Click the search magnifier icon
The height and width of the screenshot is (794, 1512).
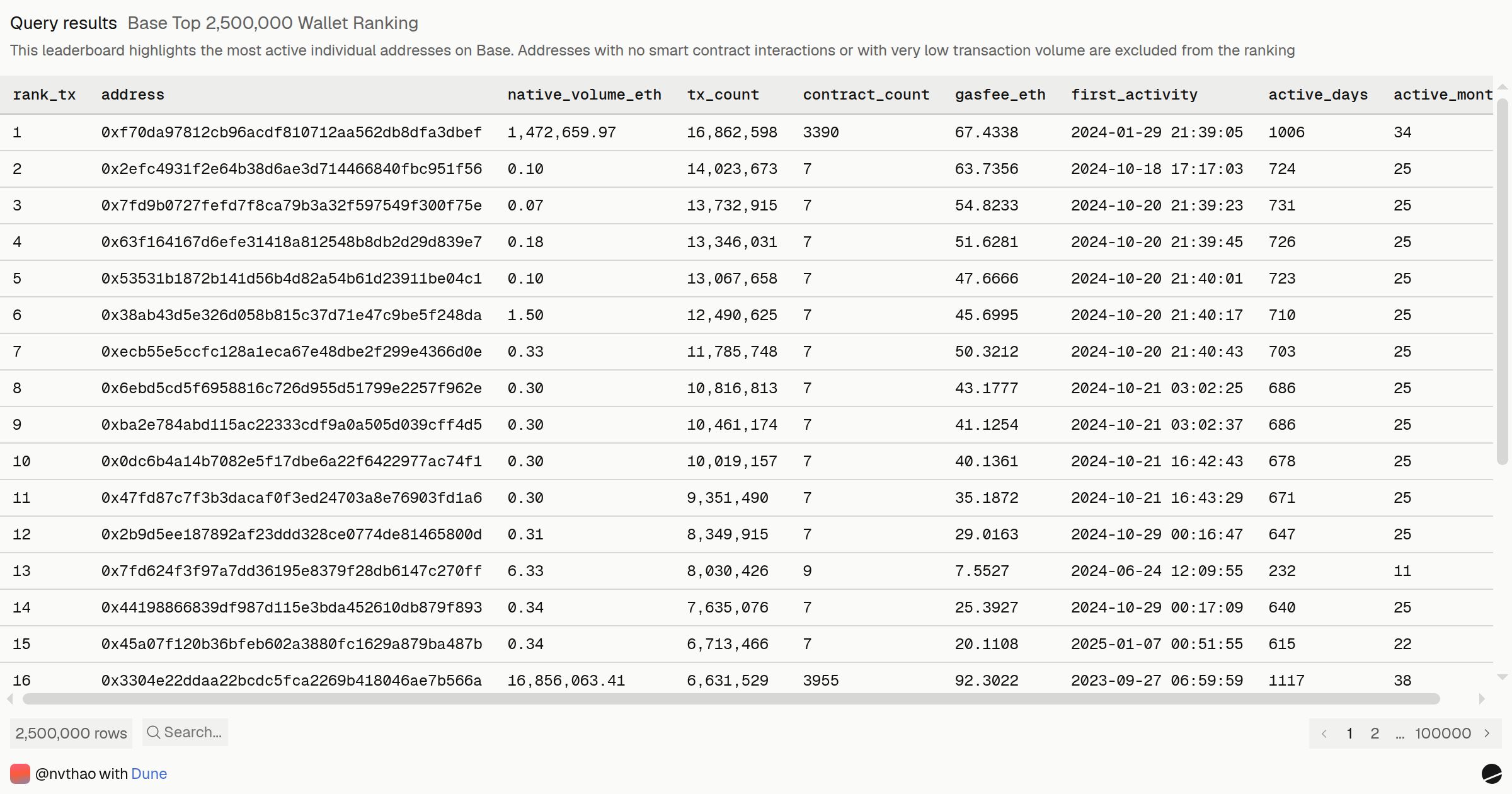153,732
